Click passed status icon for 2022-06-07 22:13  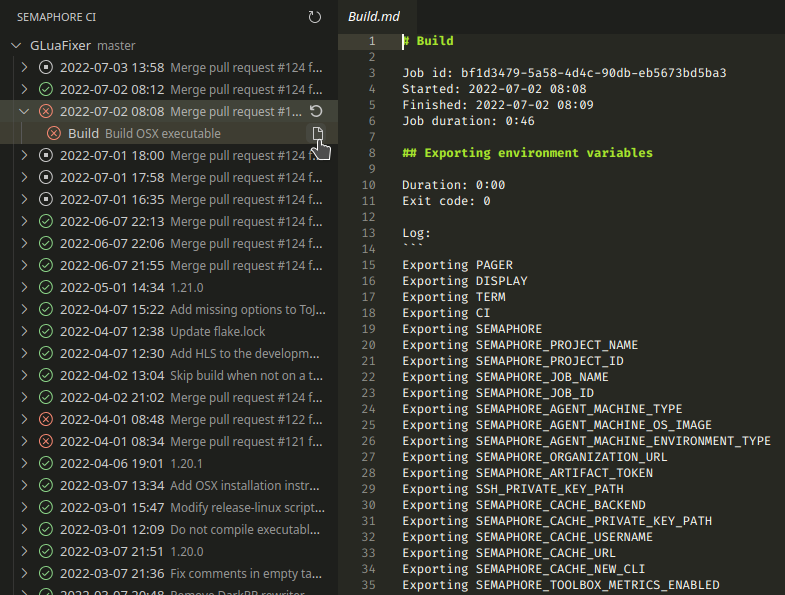(x=46, y=221)
